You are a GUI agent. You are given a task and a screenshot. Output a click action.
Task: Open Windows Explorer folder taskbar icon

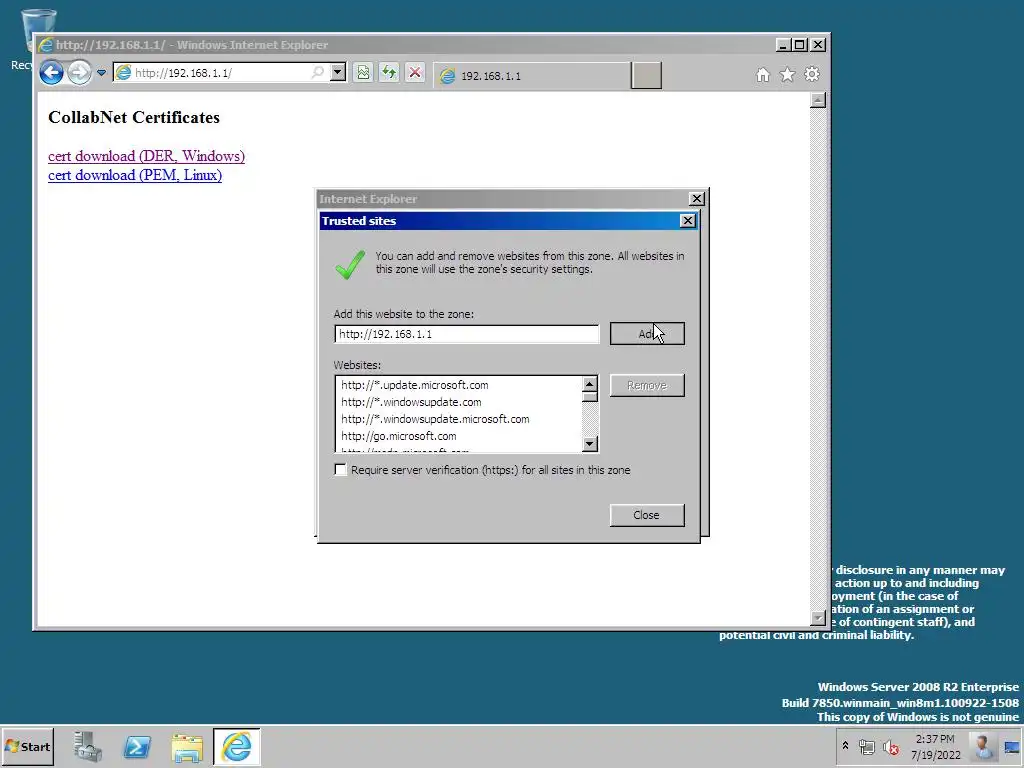187,746
